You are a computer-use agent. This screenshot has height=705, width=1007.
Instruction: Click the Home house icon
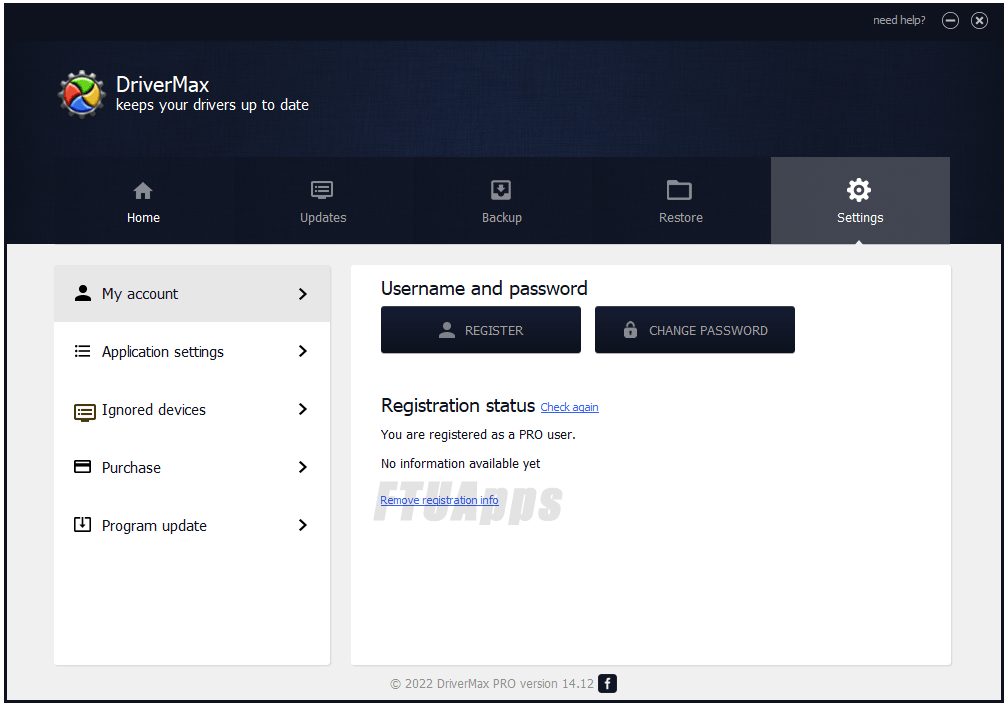coord(143,191)
